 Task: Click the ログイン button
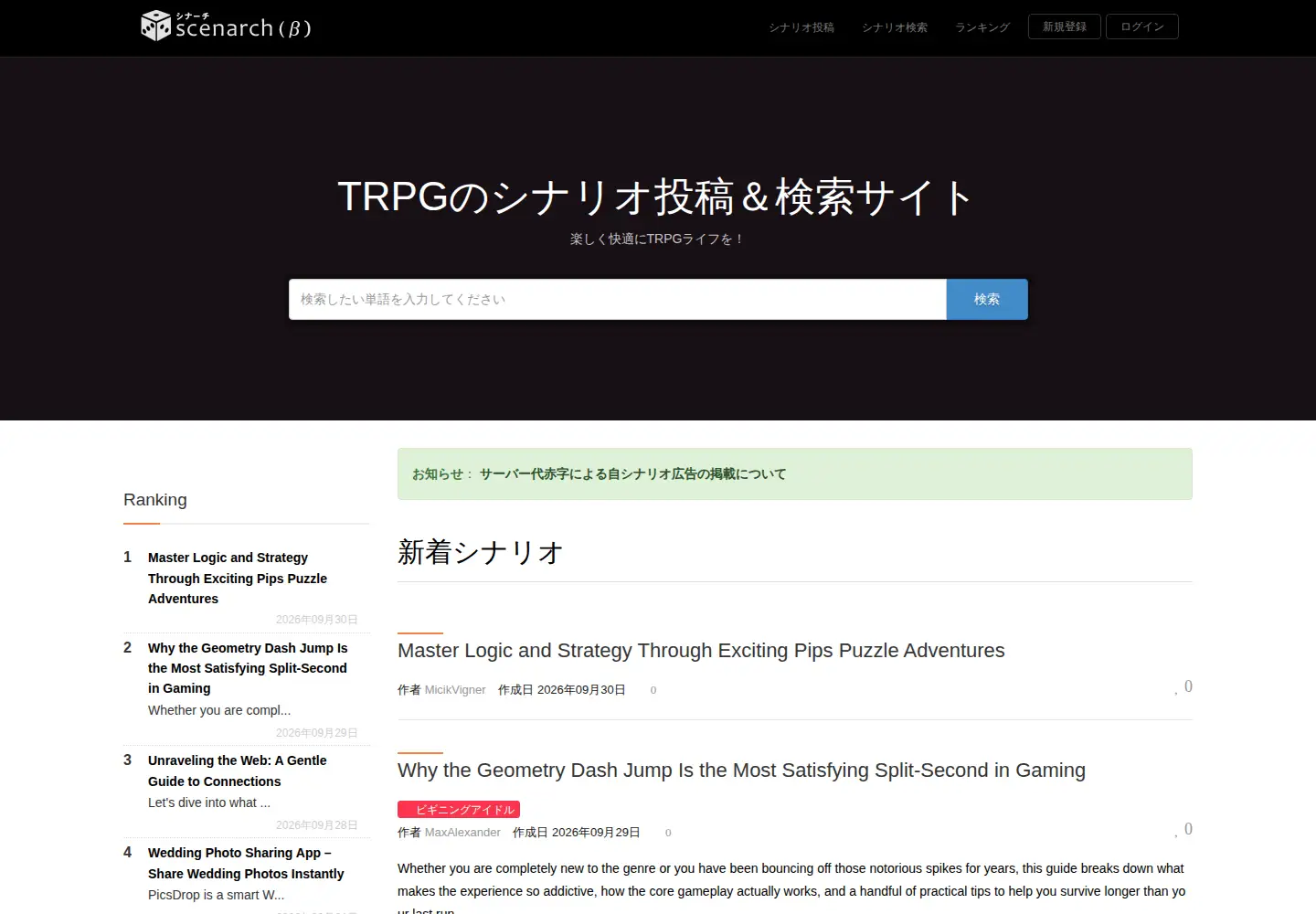pos(1142,27)
